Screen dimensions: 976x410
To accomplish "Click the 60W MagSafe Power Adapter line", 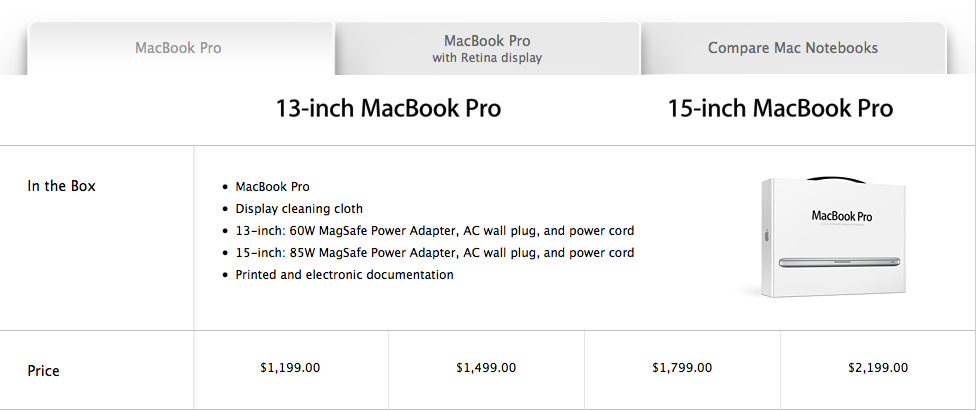I will tap(435, 231).
